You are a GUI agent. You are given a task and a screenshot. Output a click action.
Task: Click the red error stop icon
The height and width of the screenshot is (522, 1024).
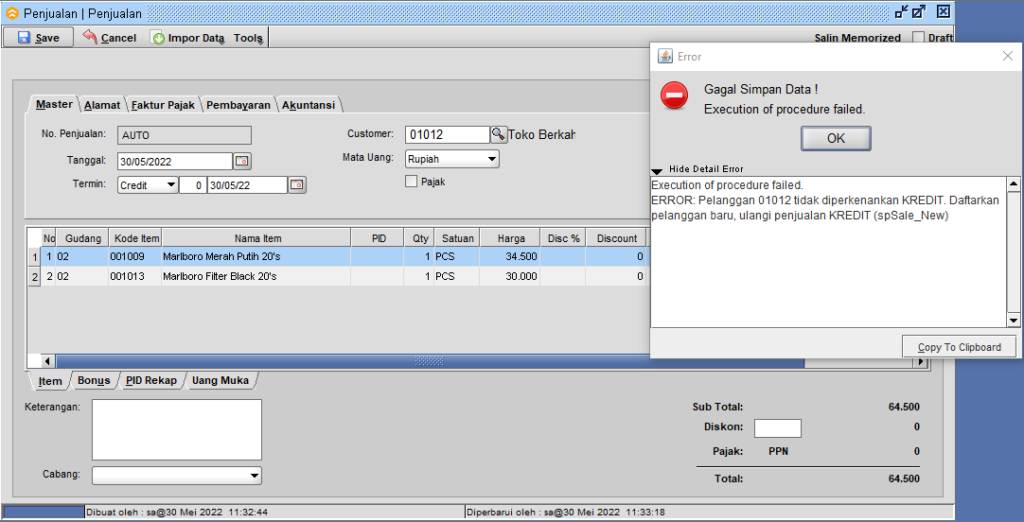tap(674, 96)
